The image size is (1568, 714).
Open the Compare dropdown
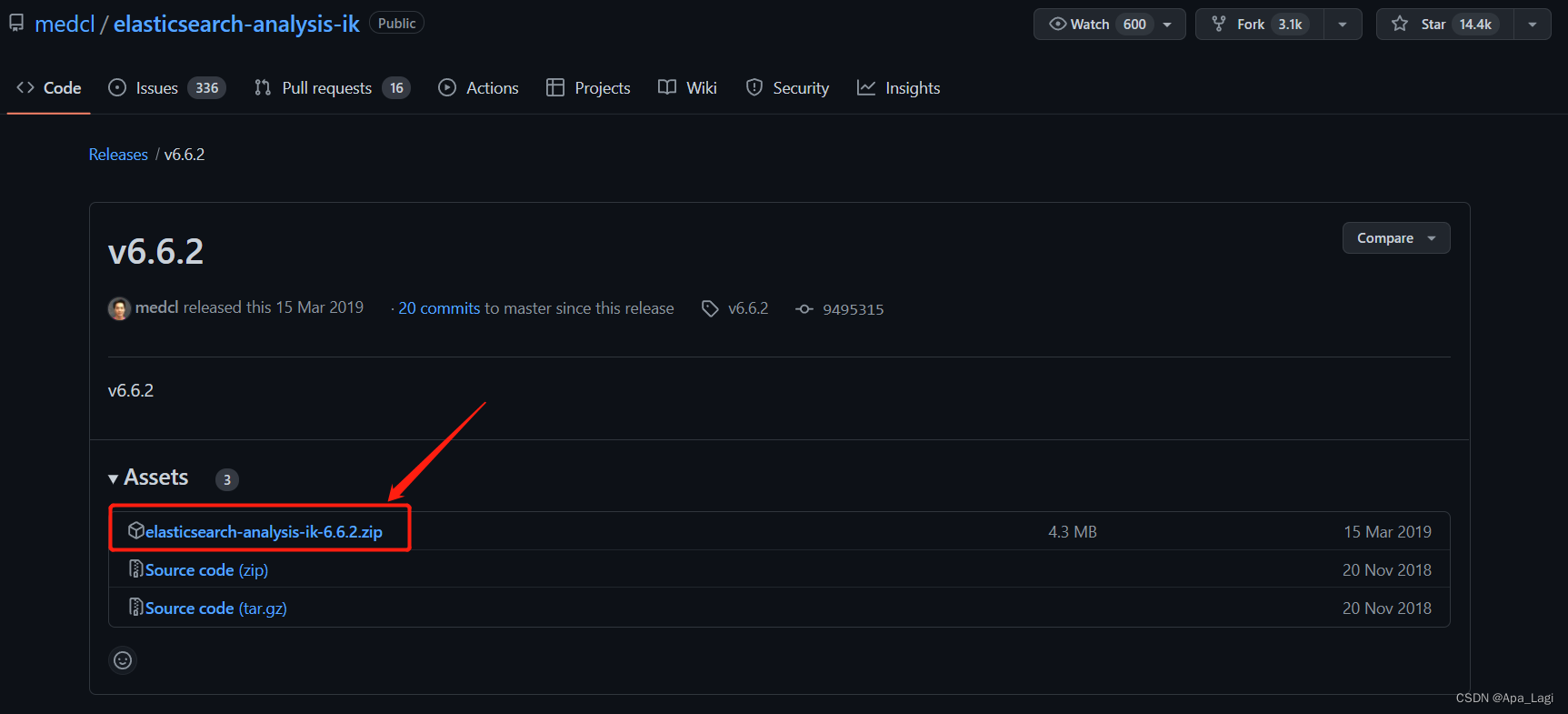(x=1396, y=238)
